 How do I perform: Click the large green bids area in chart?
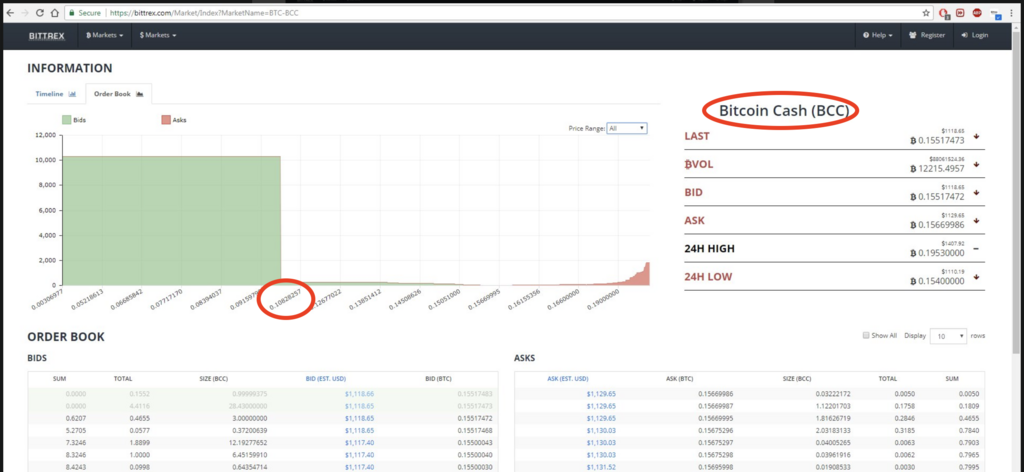tap(172, 221)
